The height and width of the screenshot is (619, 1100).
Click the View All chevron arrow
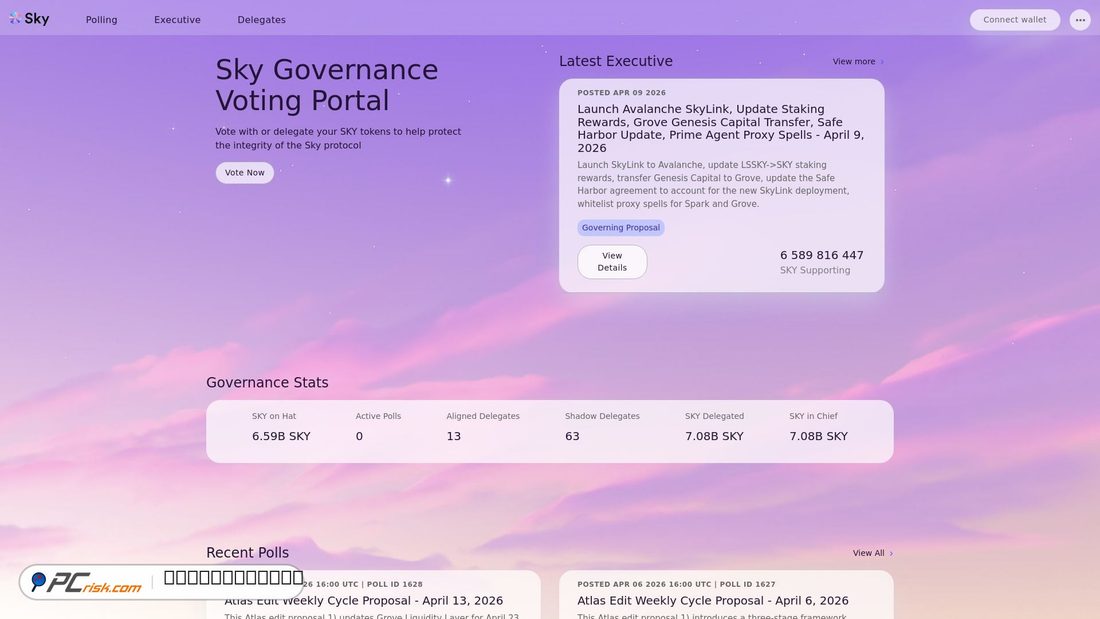coord(891,554)
